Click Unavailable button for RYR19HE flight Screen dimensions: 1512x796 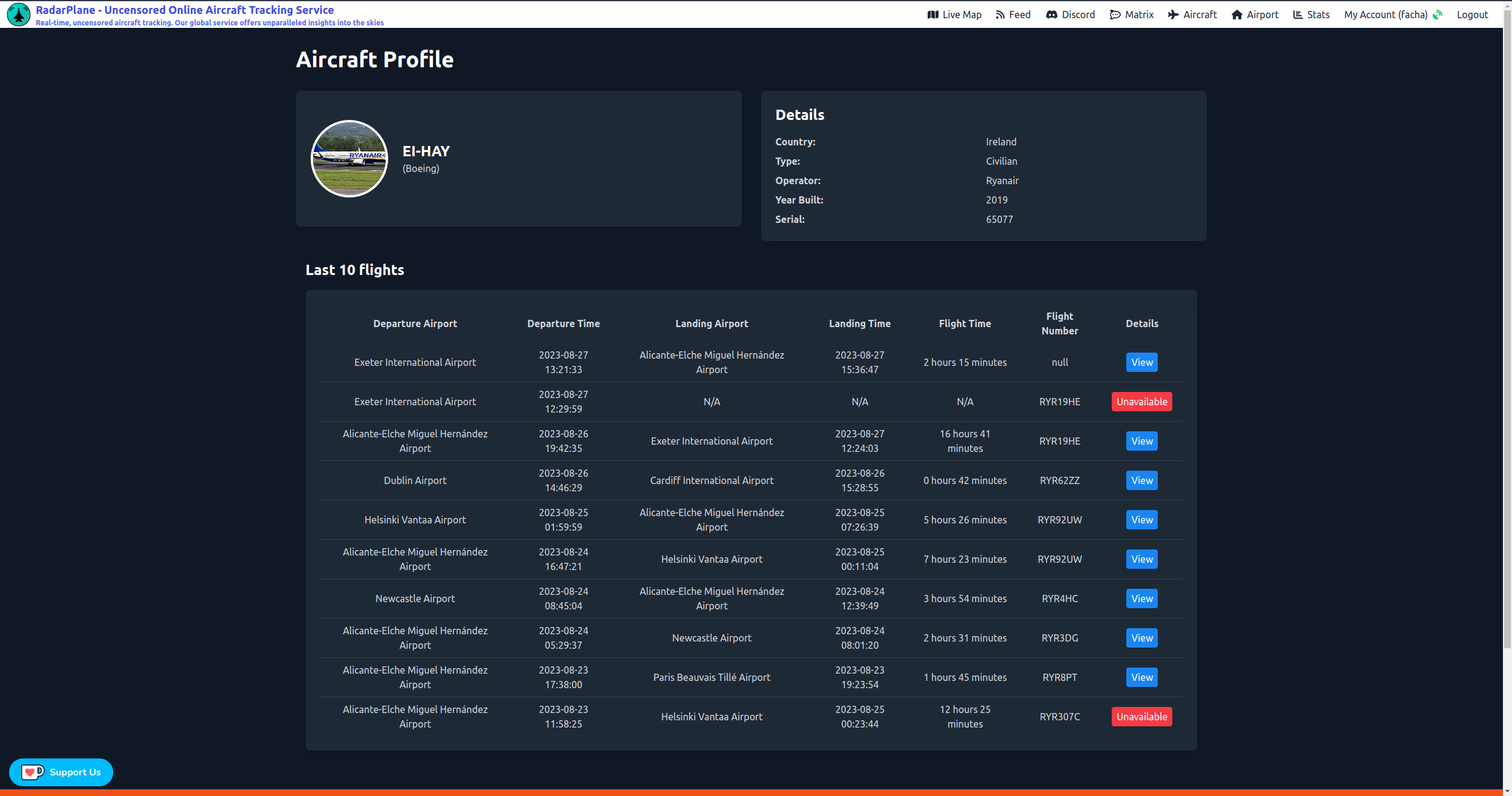1141,402
